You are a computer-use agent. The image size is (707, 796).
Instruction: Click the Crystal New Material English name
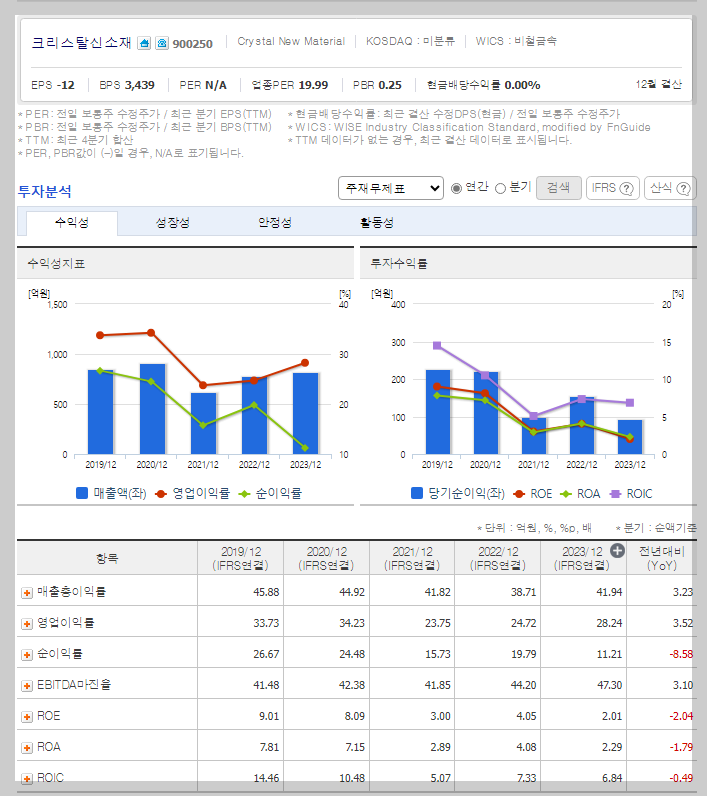(291, 41)
